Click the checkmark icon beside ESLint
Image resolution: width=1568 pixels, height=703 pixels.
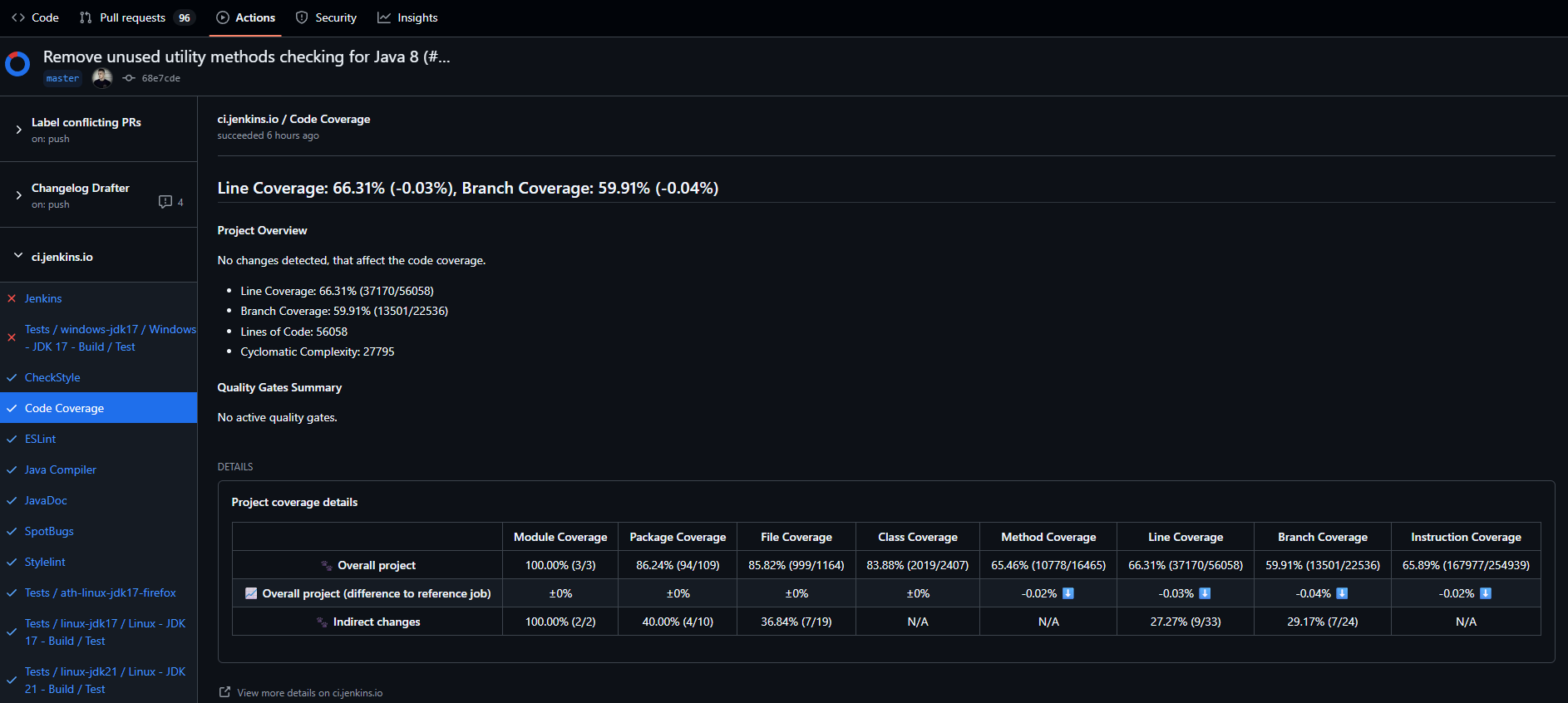[12, 439]
